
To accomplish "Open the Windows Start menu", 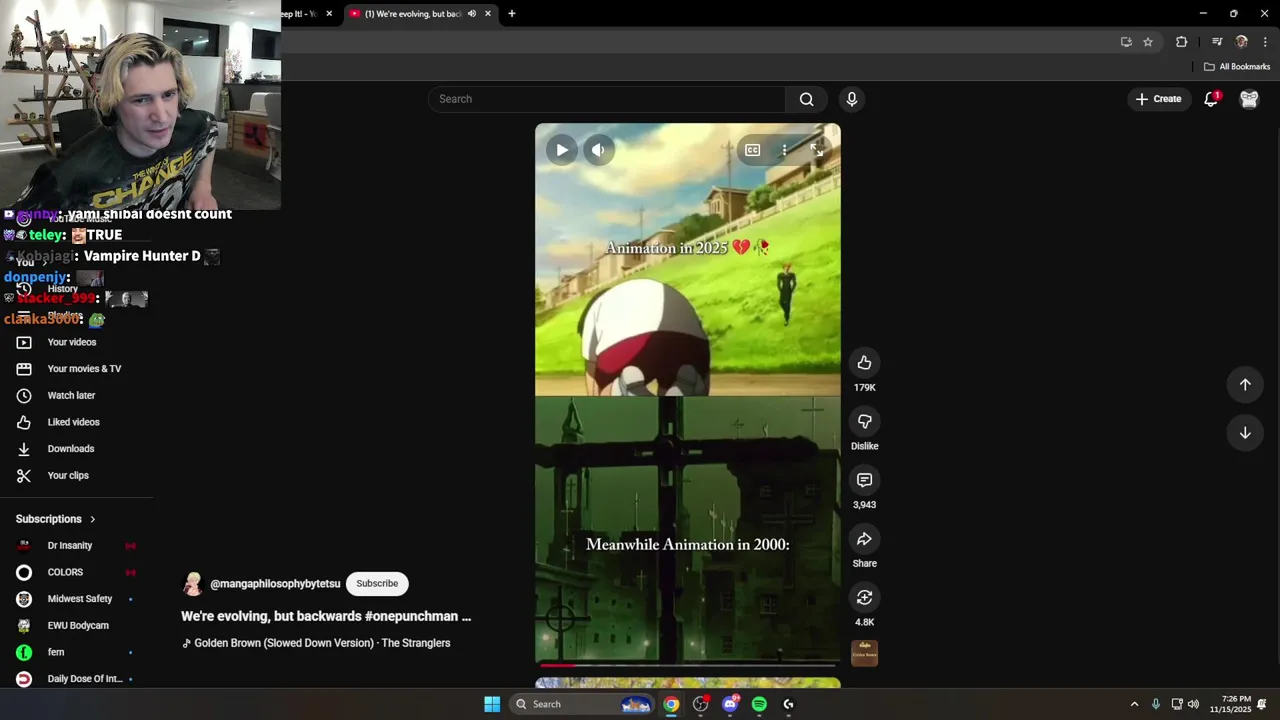I will point(492,704).
